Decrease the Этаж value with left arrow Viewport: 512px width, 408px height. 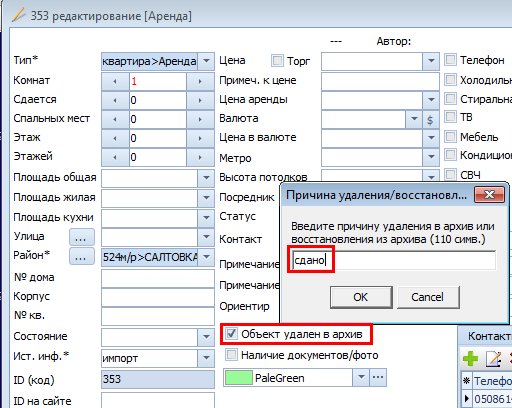[115, 138]
